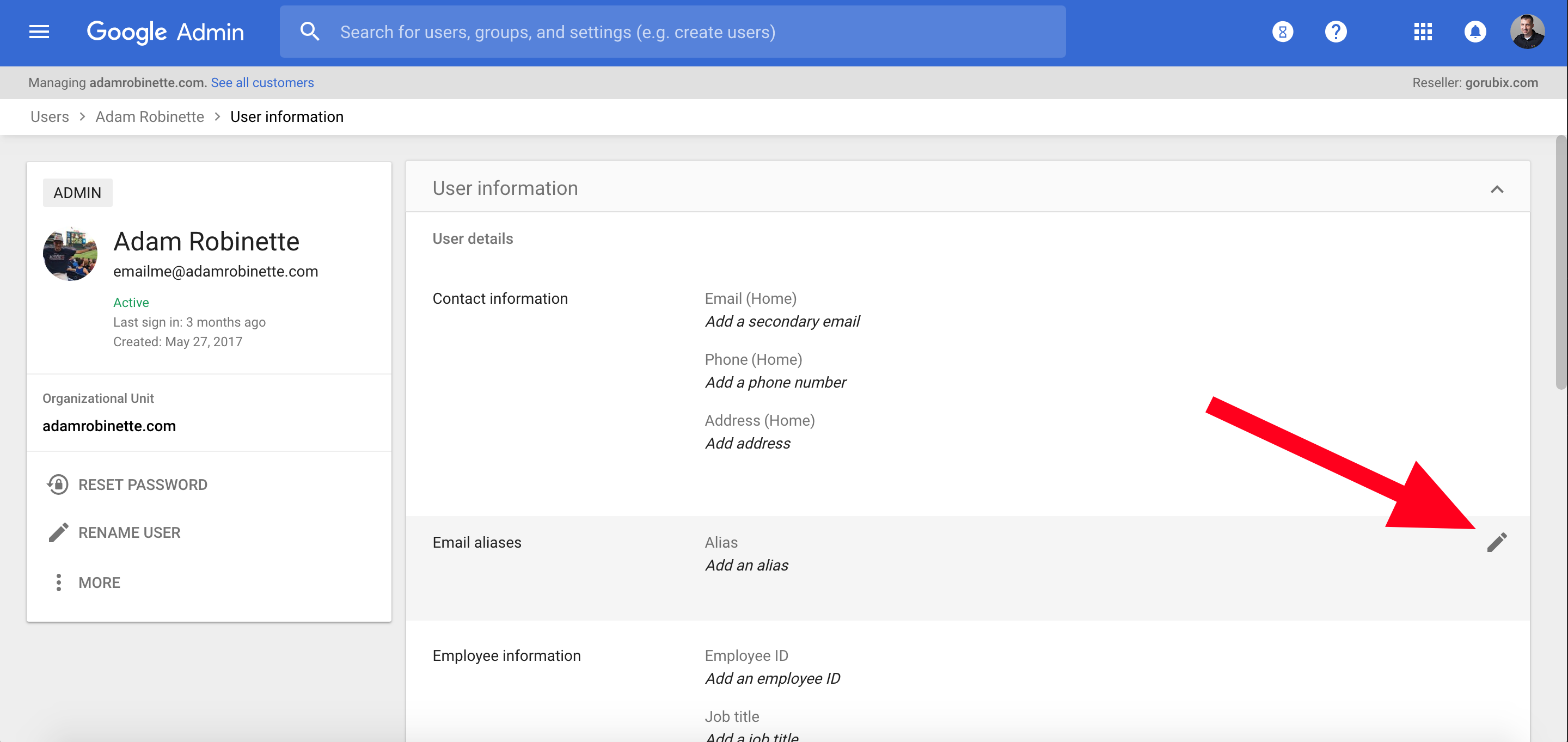Click Add an alias
Screen dimensions: 1568x742
coord(746,566)
